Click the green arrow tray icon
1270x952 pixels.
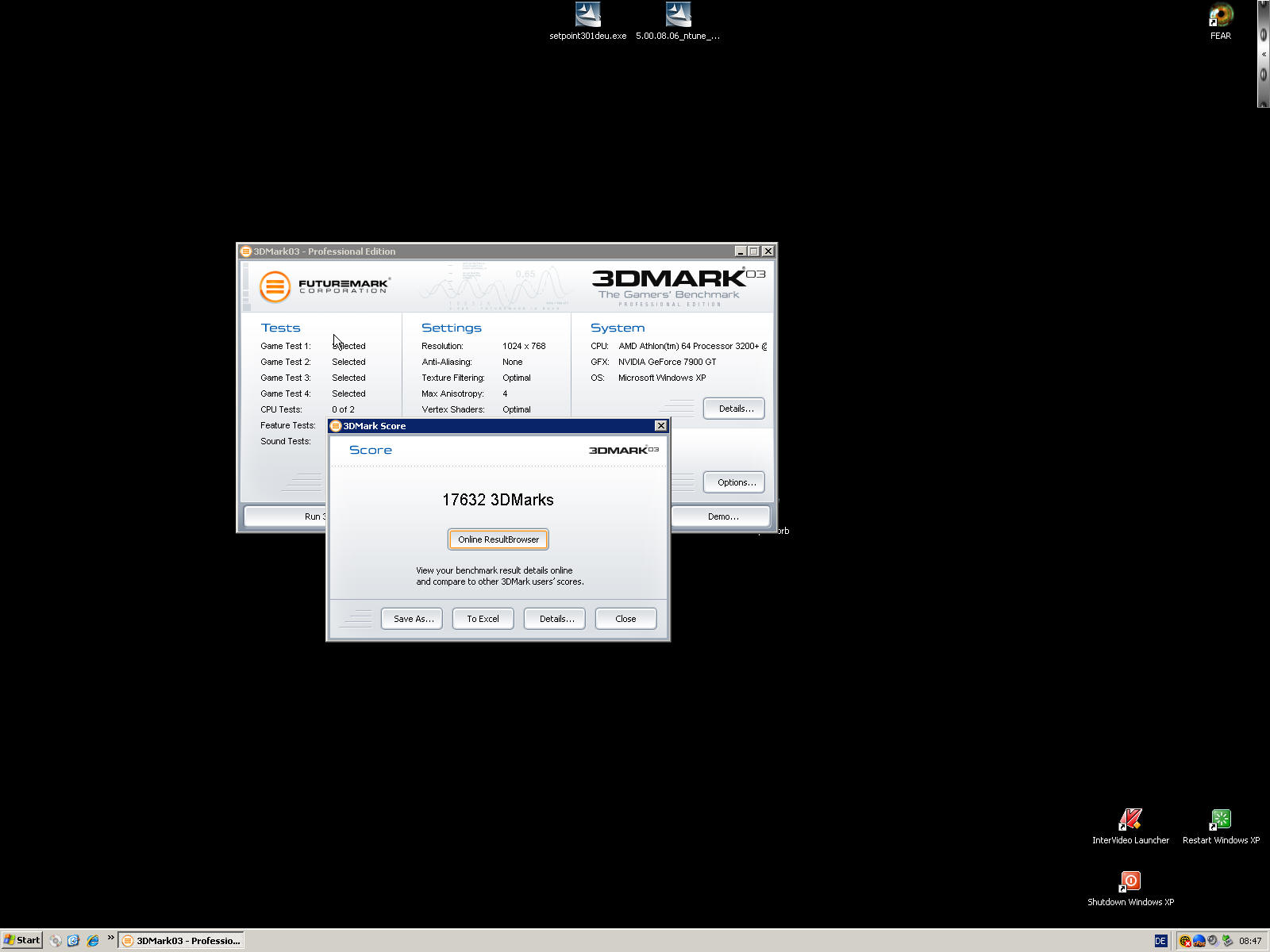point(1227,941)
